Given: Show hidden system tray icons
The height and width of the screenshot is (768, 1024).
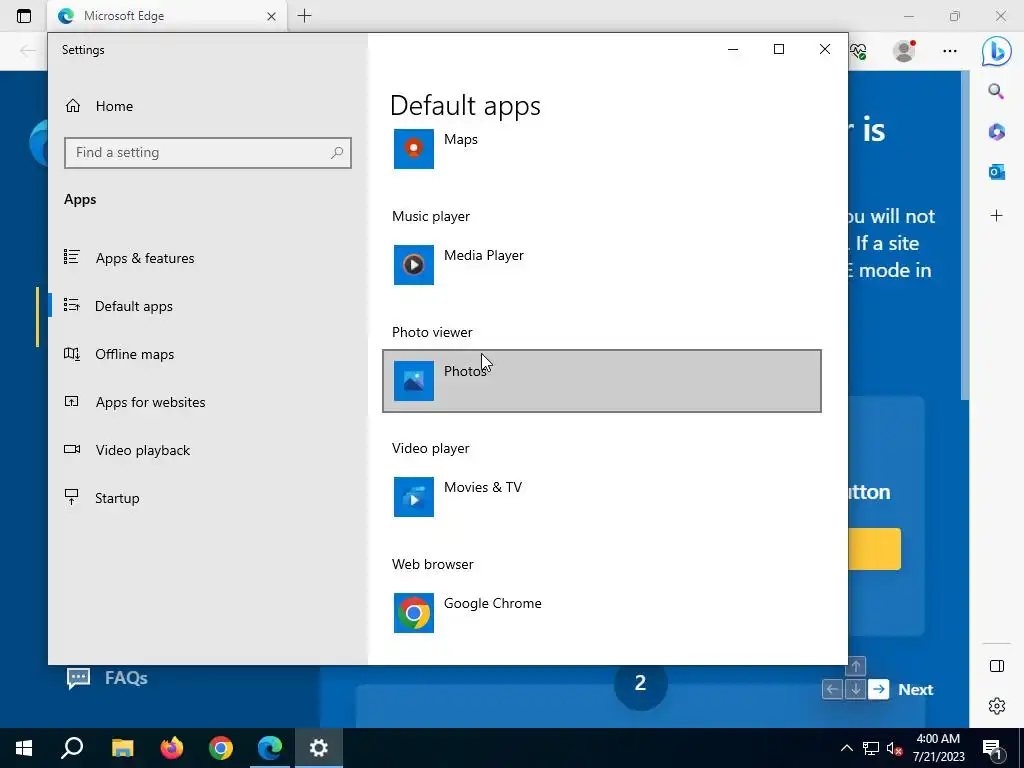Looking at the screenshot, I should pyautogui.click(x=846, y=748).
